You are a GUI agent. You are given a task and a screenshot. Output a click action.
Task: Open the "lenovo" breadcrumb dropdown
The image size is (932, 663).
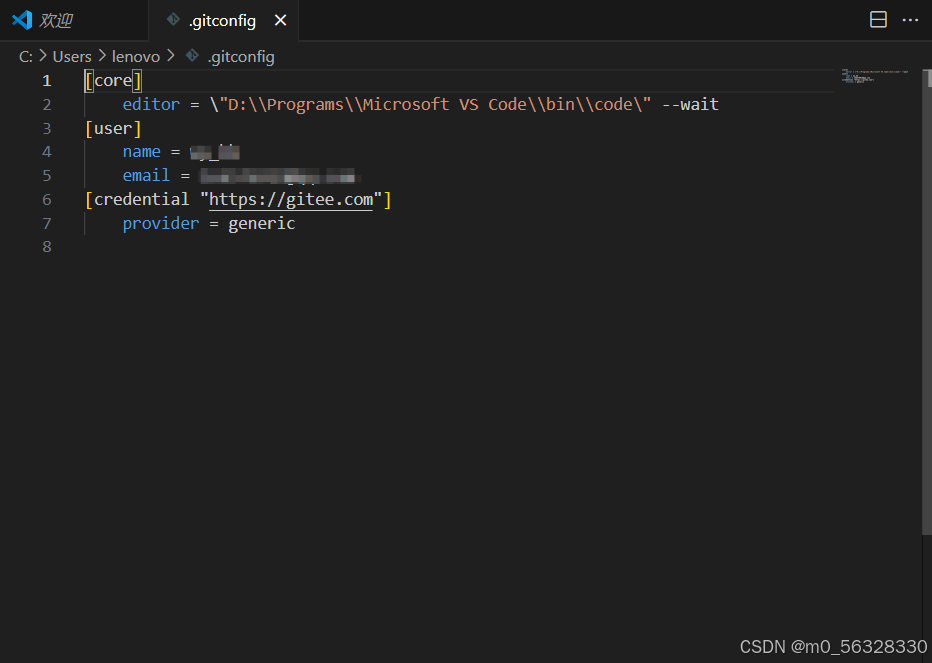pyautogui.click(x=136, y=56)
